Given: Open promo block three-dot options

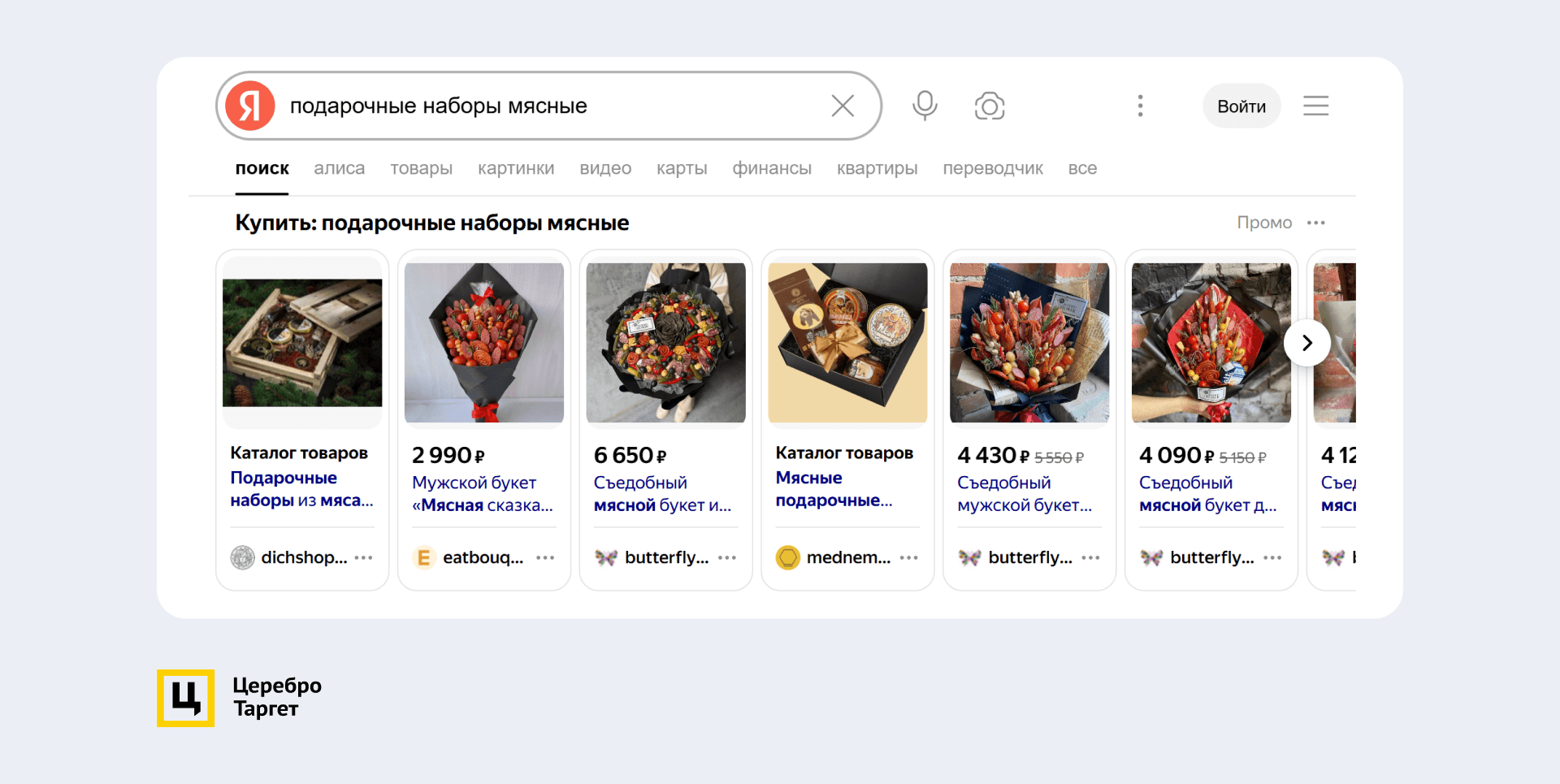Looking at the screenshot, I should [1316, 223].
